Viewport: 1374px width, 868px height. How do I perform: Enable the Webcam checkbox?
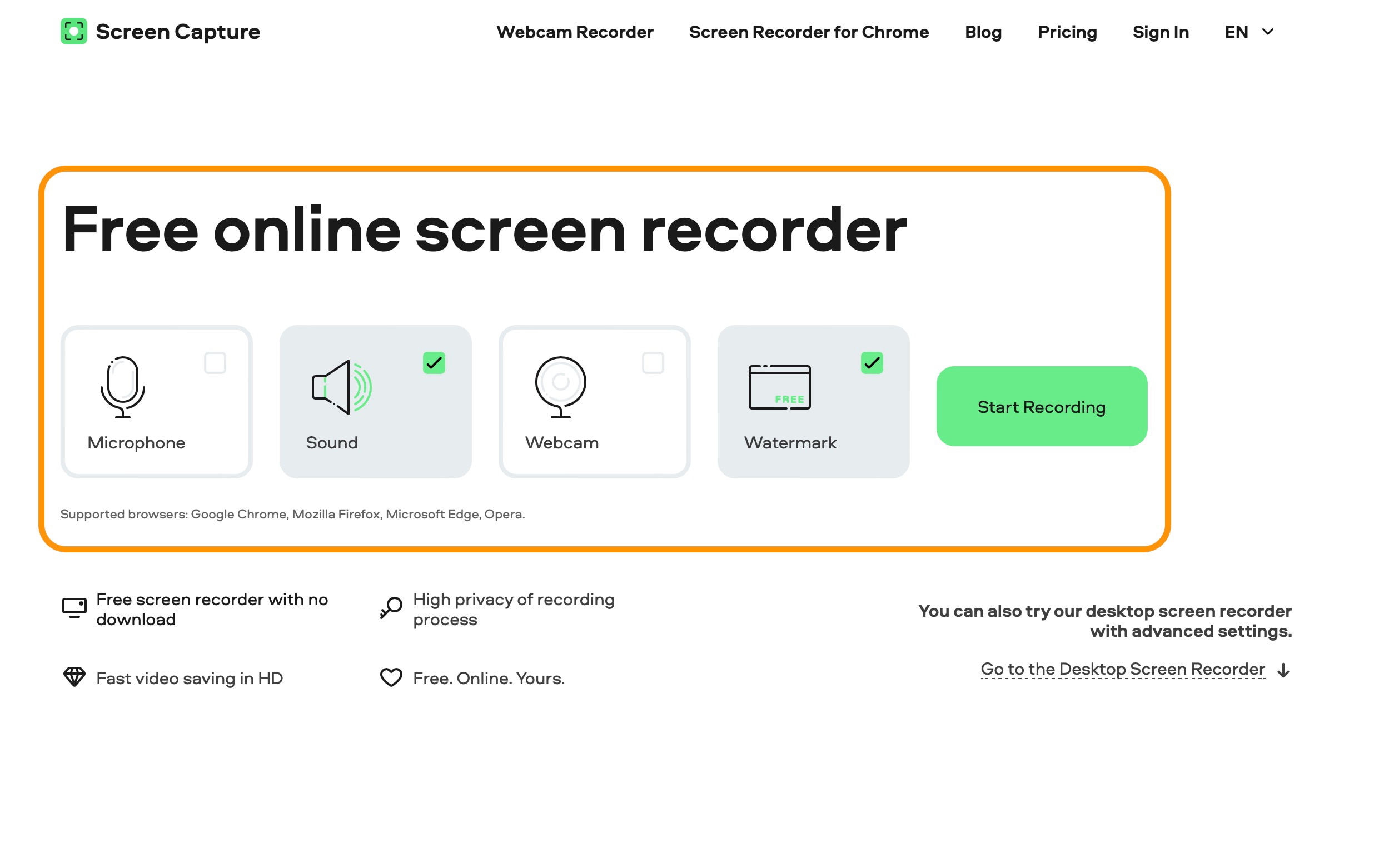(653, 363)
